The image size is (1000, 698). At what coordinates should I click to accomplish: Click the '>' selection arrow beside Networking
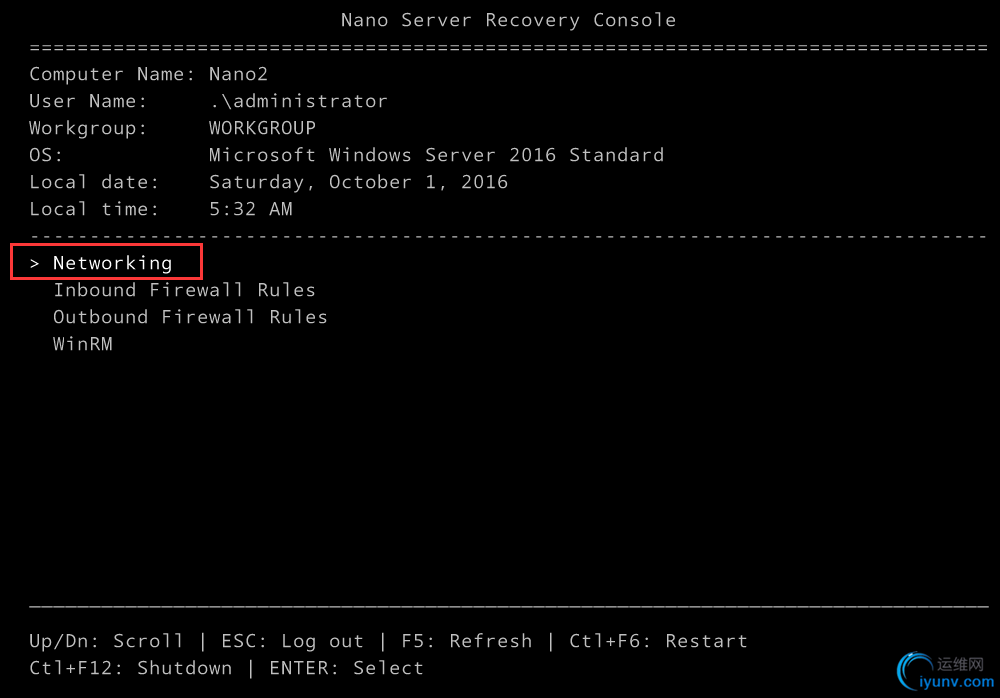click(35, 263)
